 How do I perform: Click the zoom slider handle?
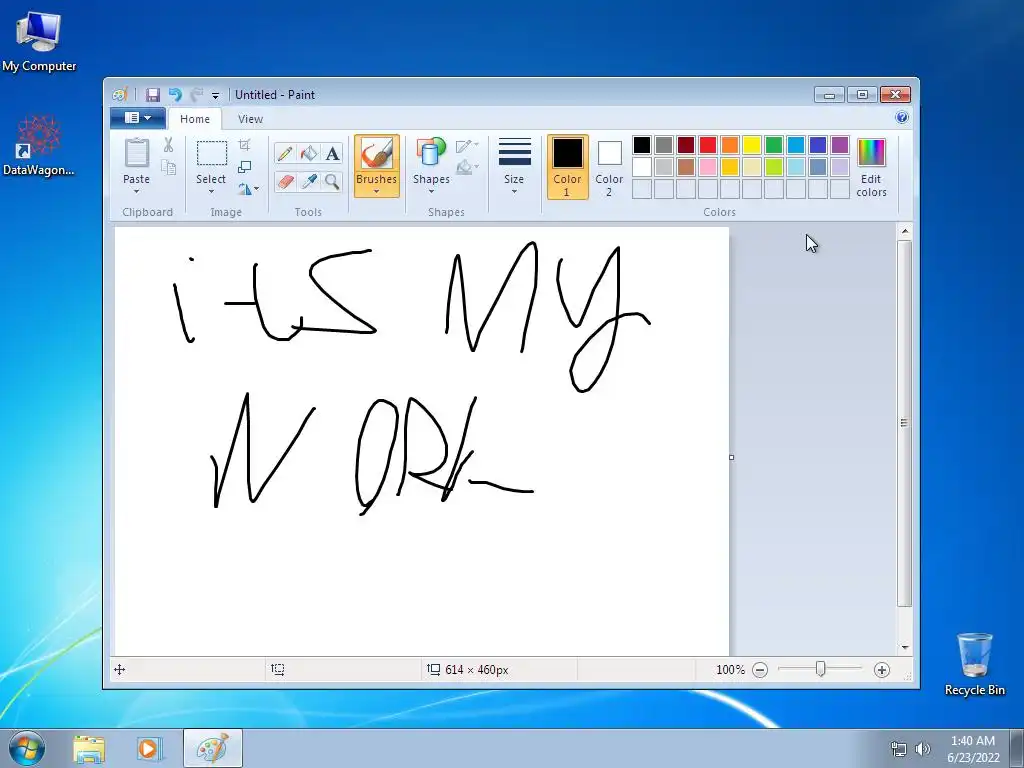[x=821, y=669]
